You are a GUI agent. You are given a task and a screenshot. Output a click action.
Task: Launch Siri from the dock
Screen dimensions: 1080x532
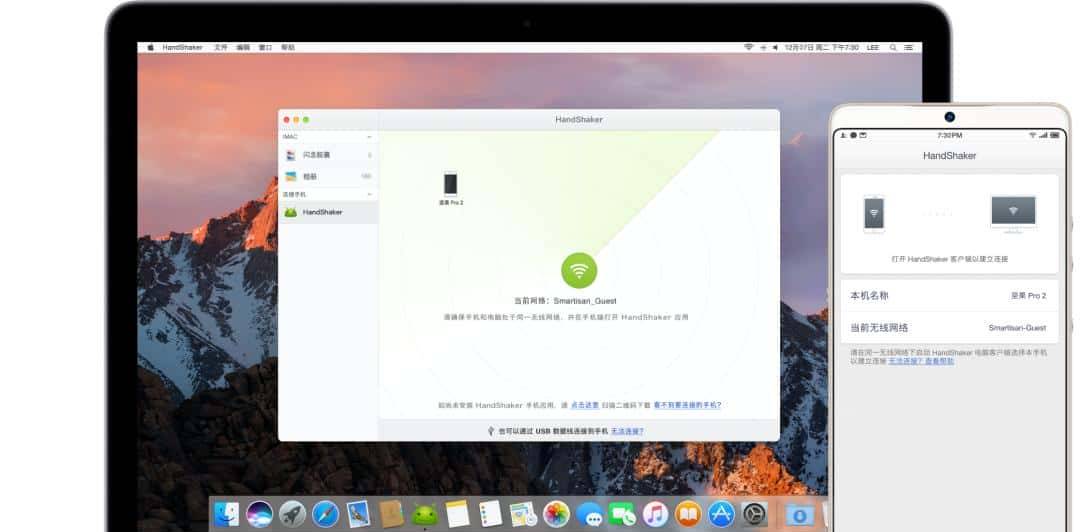coord(260,514)
